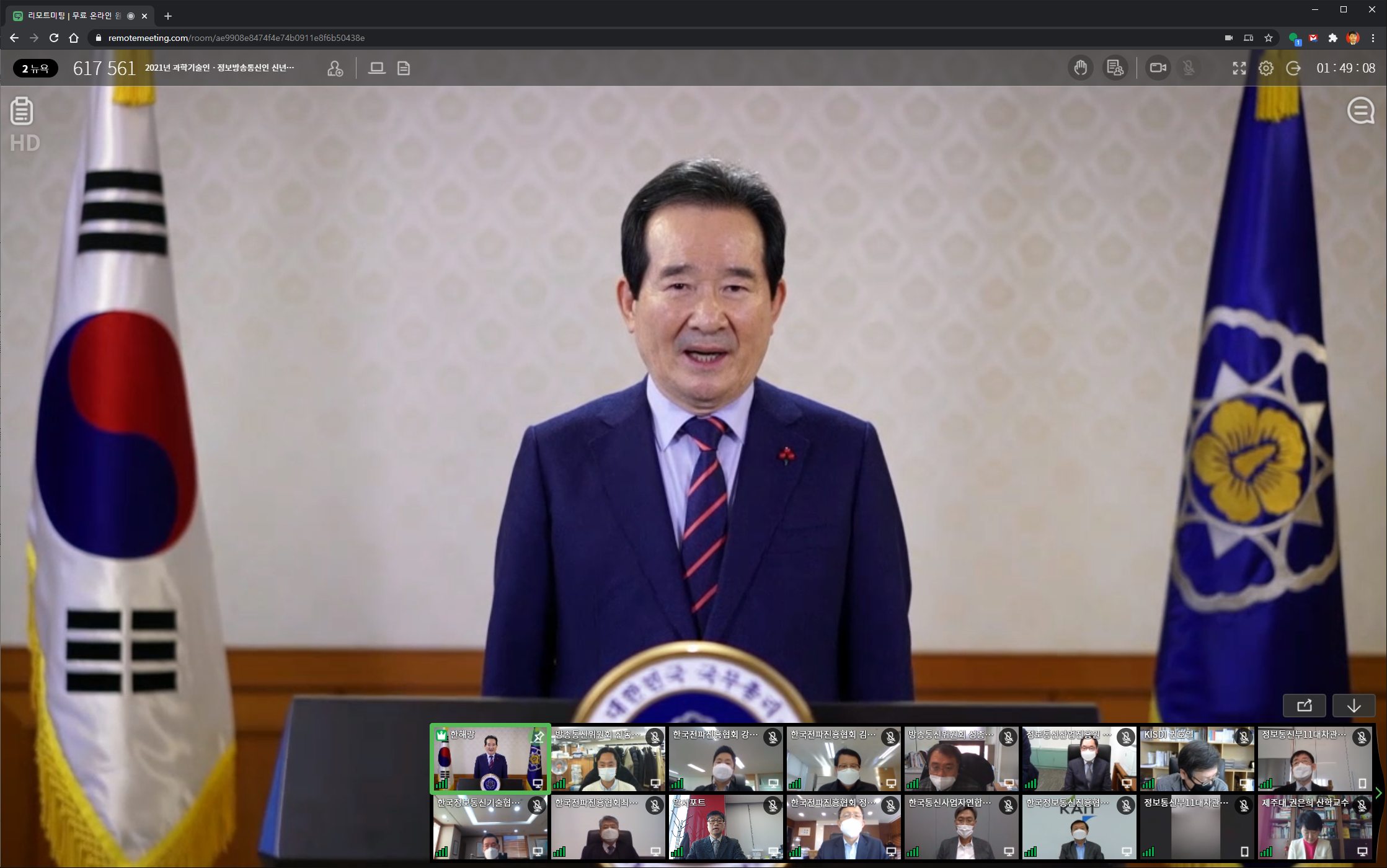
Task: Toggle the microphone mute button
Action: 1189,68
